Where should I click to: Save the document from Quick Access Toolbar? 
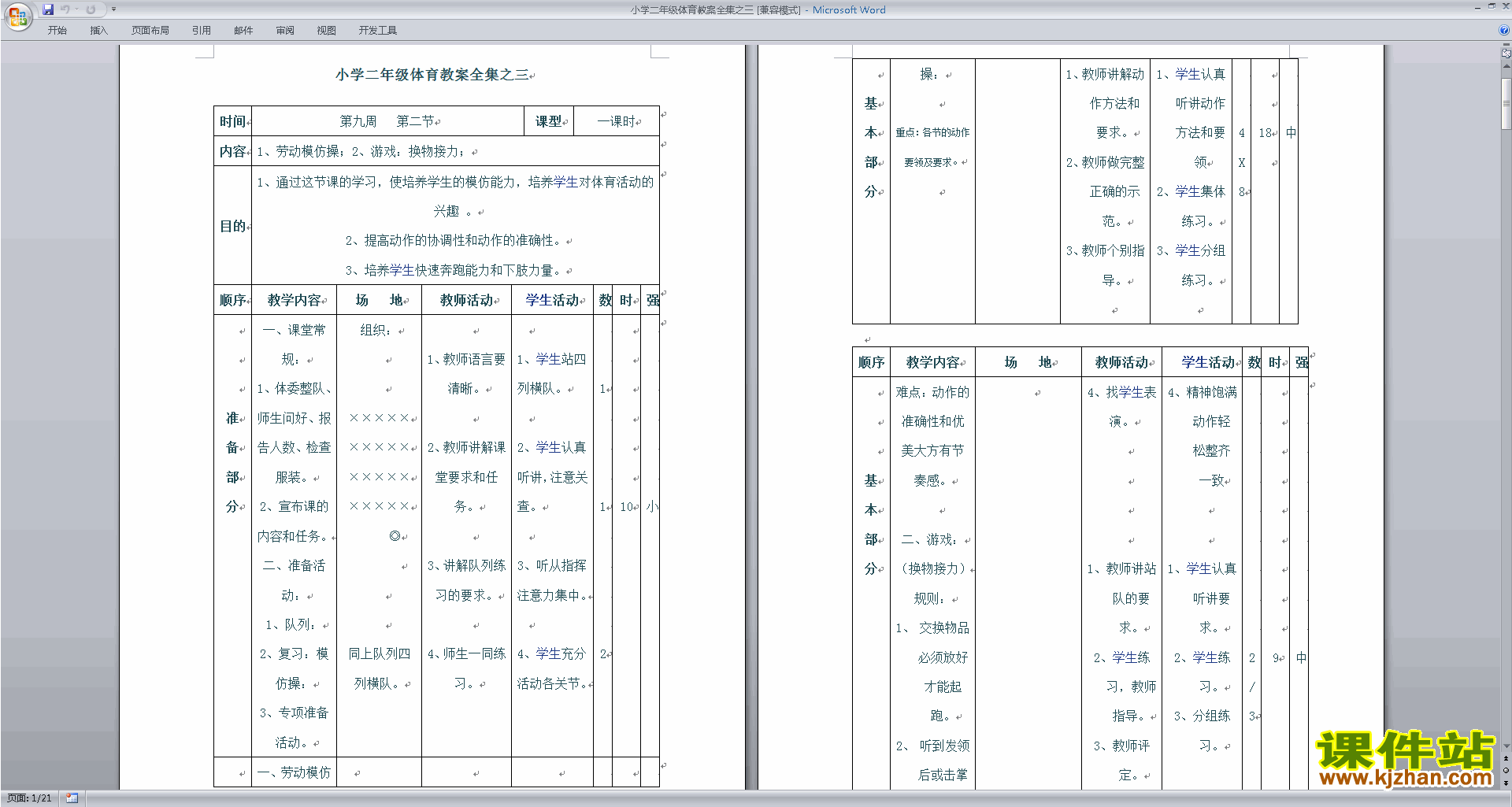tap(48, 9)
